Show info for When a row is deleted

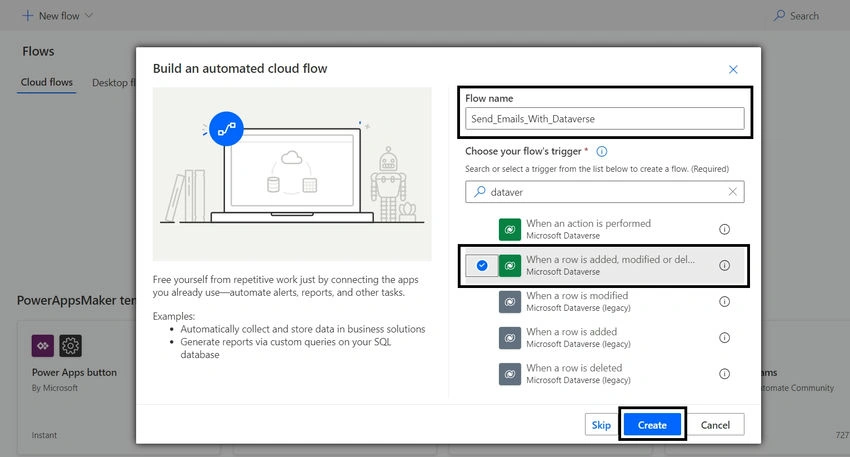[724, 374]
